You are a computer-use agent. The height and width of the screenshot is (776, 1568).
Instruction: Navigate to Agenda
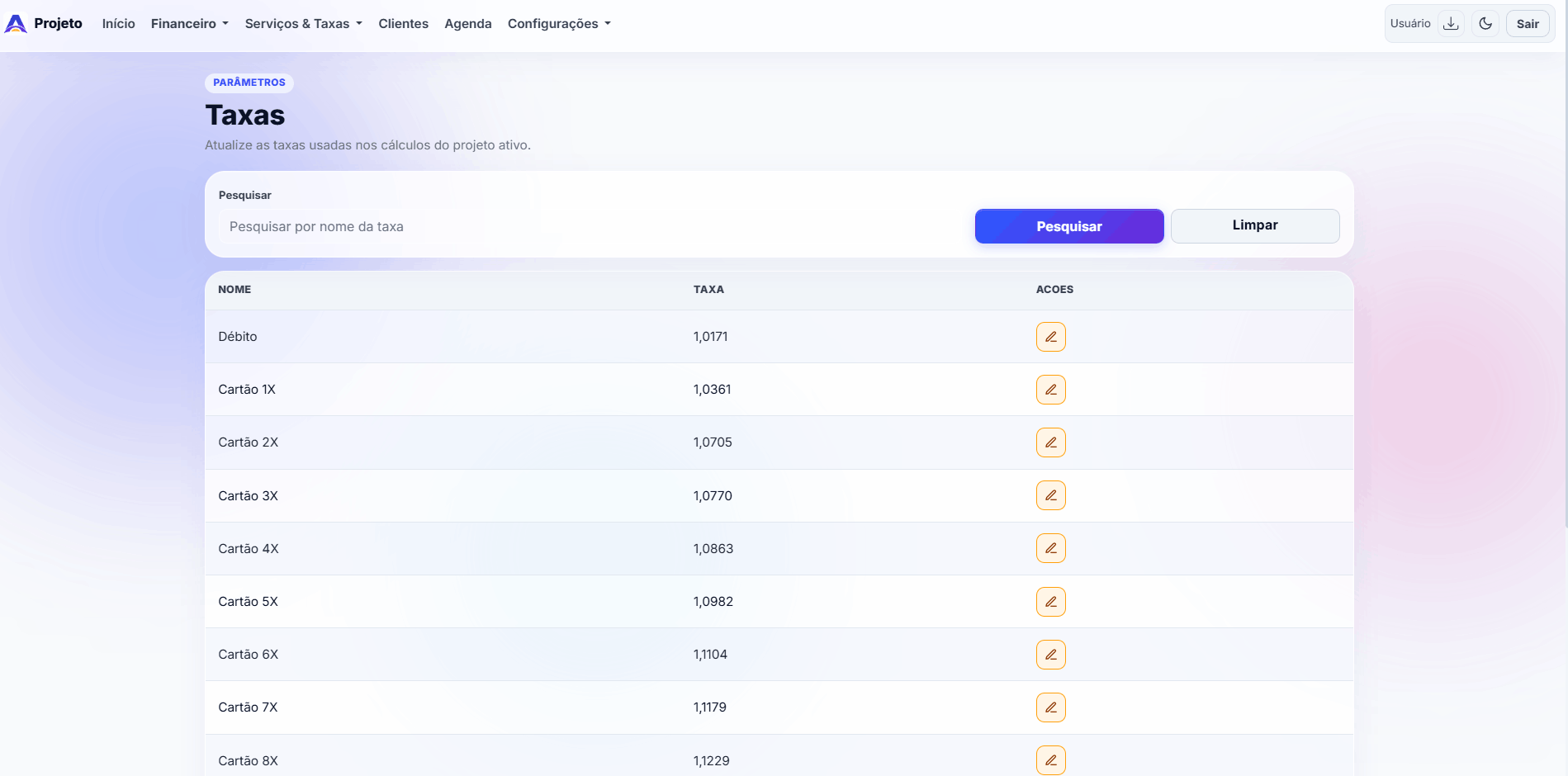click(x=468, y=24)
